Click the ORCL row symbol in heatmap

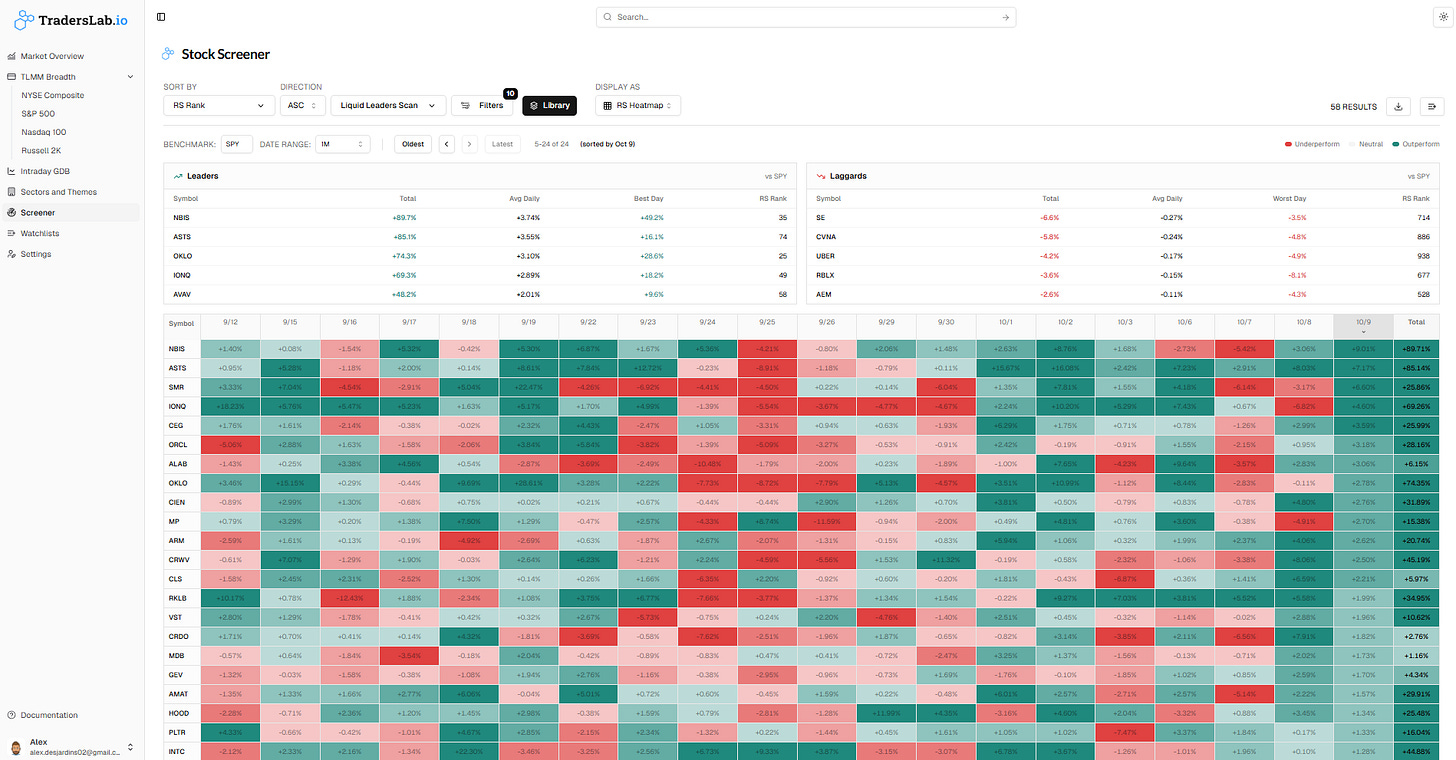179,444
